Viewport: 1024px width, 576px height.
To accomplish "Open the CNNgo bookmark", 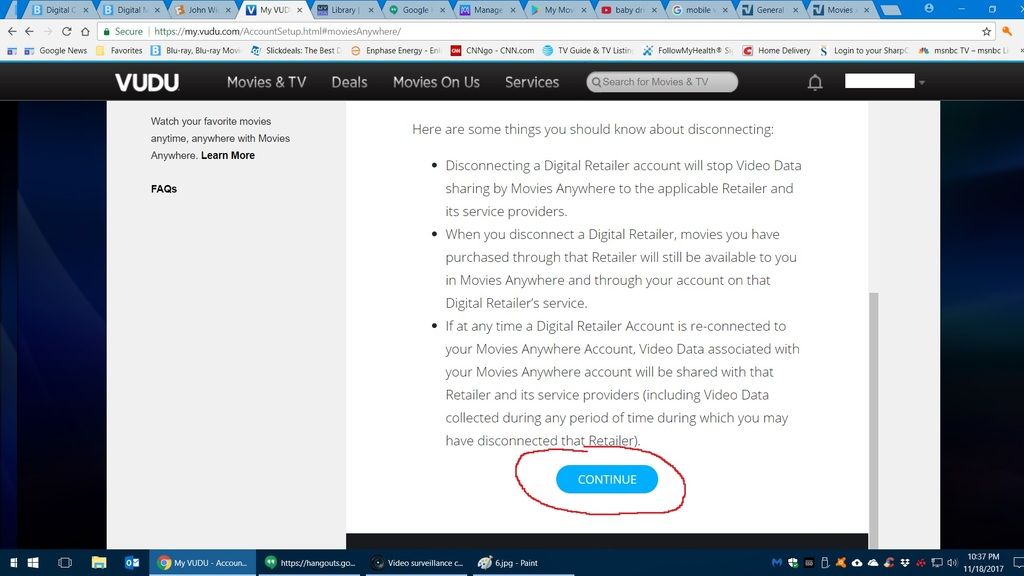I will click(x=492, y=50).
